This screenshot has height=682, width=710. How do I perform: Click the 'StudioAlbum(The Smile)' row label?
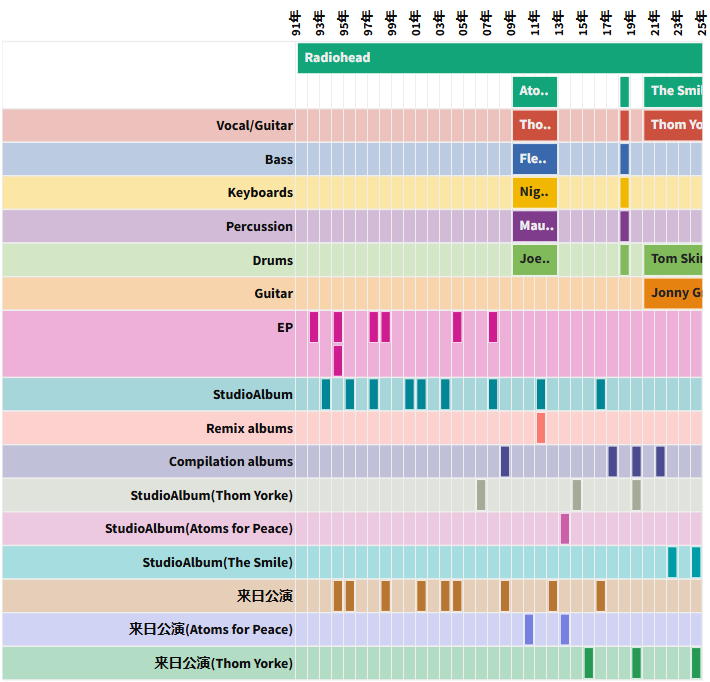pyautogui.click(x=217, y=562)
